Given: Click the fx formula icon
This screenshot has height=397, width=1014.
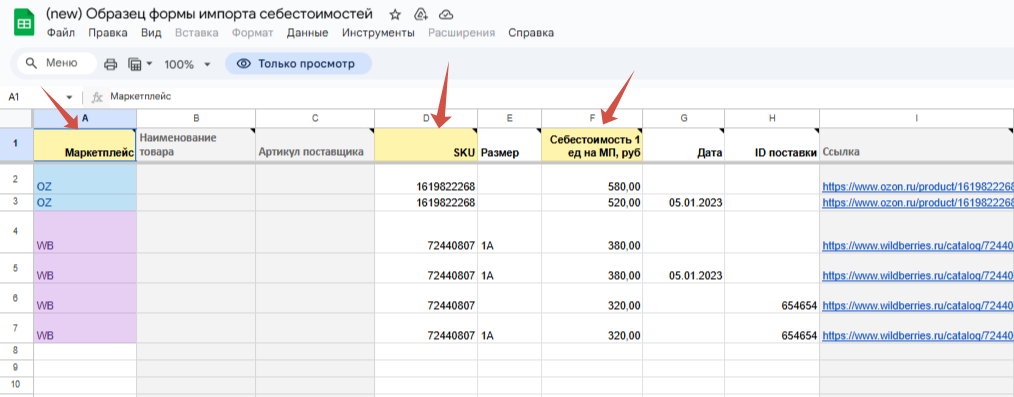Looking at the screenshot, I should [98, 97].
